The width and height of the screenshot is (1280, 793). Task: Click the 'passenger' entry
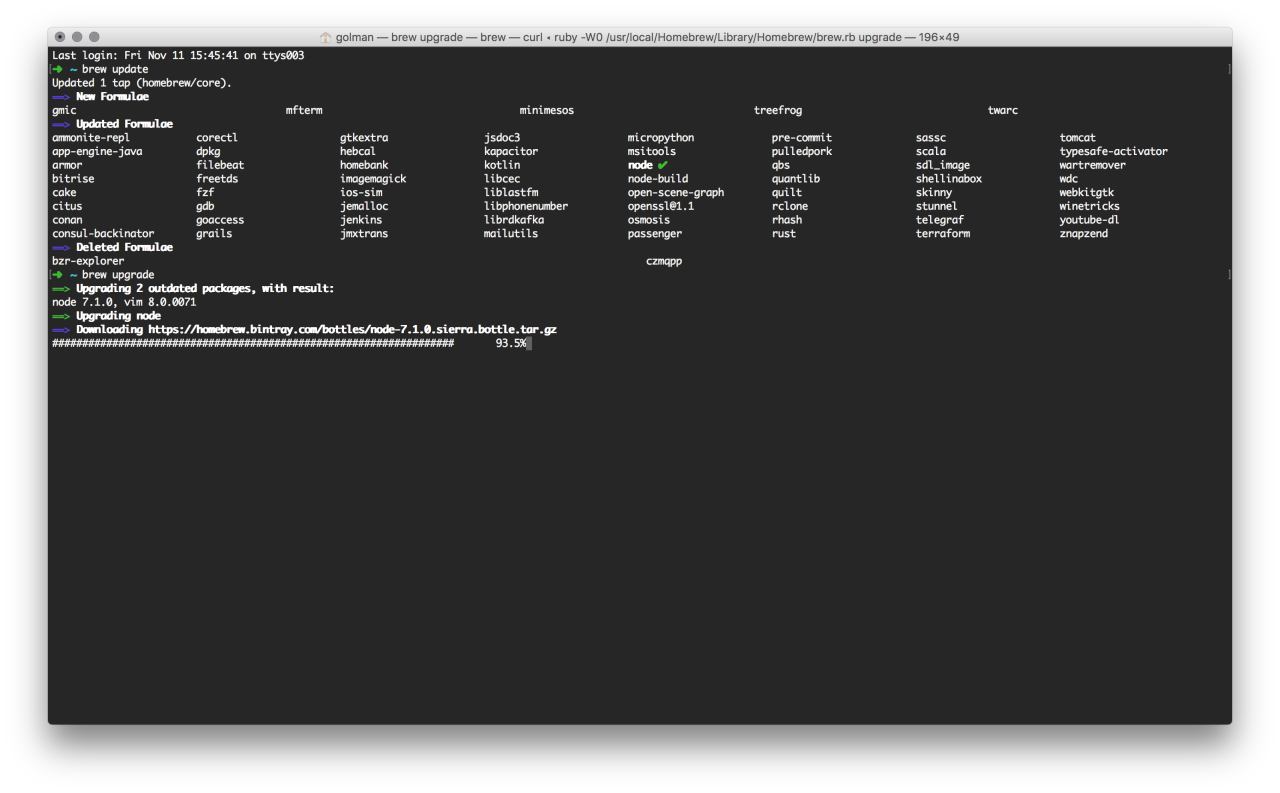pyautogui.click(x=655, y=234)
